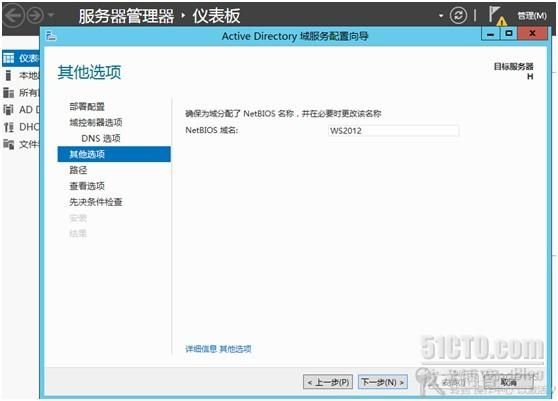Image resolution: width=558 pixels, height=401 pixels.
Task: Open notifications flag with warning
Action: 498,16
